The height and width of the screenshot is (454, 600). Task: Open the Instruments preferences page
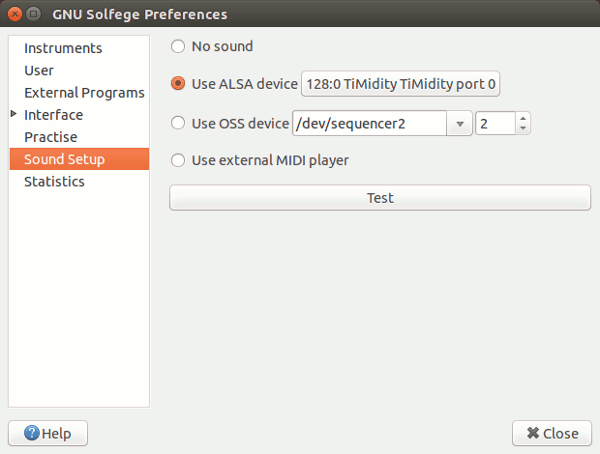[63, 48]
